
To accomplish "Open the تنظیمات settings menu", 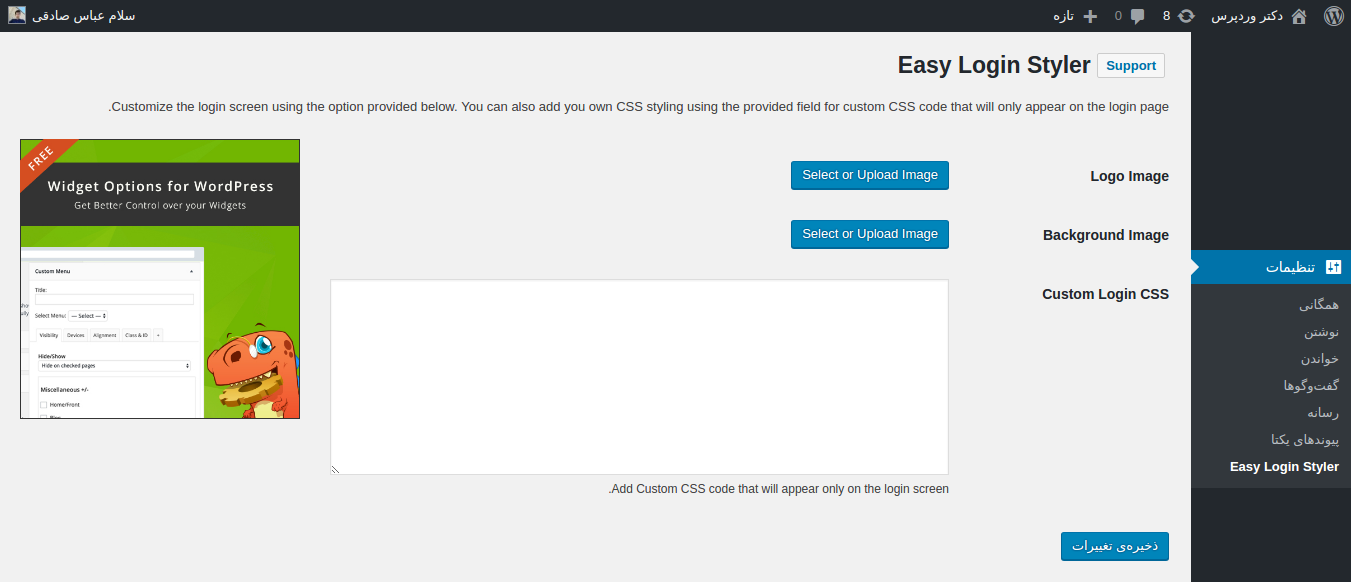I will tap(1271, 267).
